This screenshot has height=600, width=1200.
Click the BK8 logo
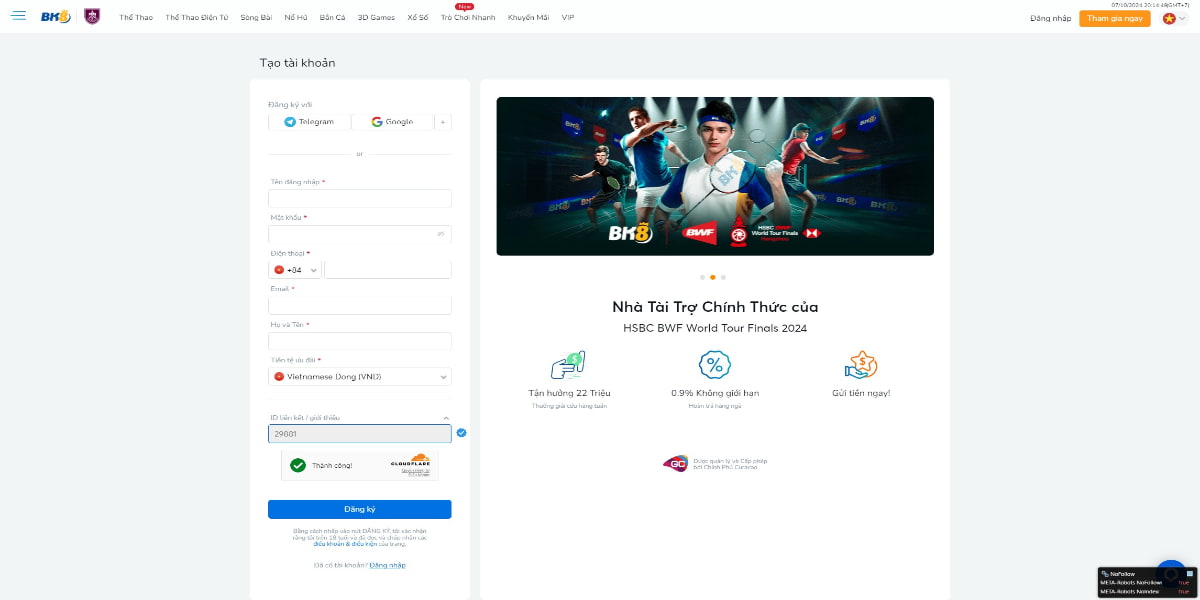coord(56,17)
